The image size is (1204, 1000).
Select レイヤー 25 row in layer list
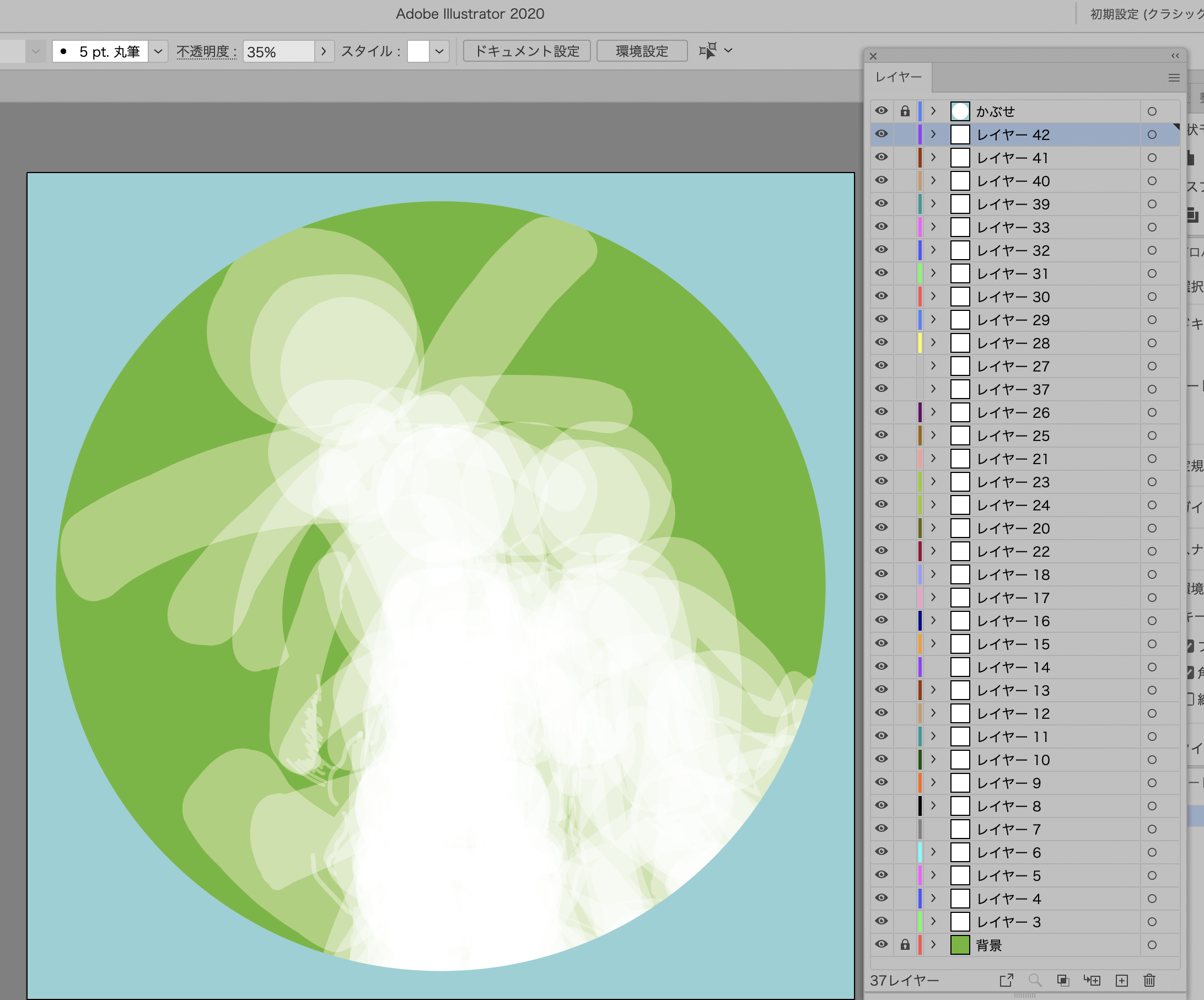[x=1024, y=436]
